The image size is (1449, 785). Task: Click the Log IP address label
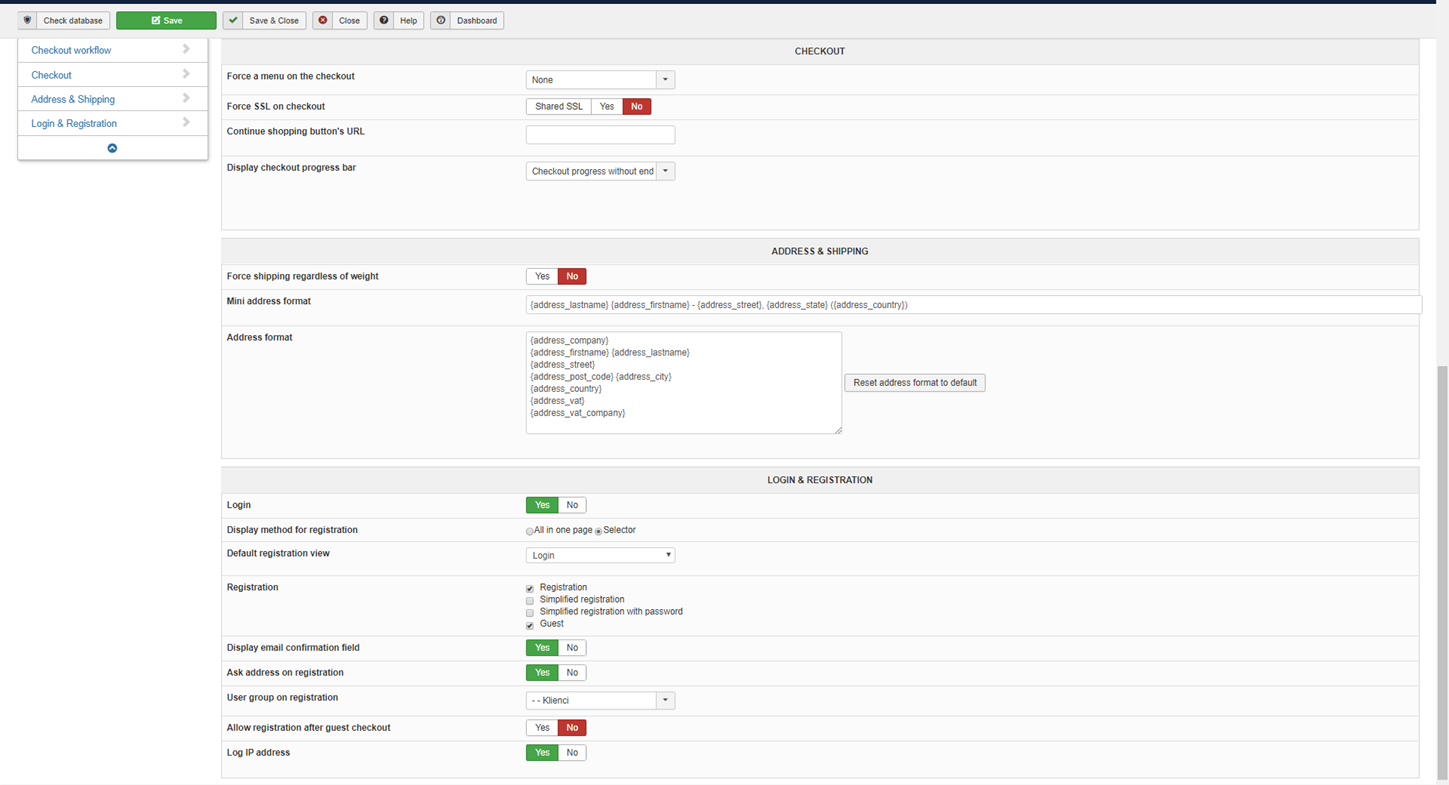258,753
